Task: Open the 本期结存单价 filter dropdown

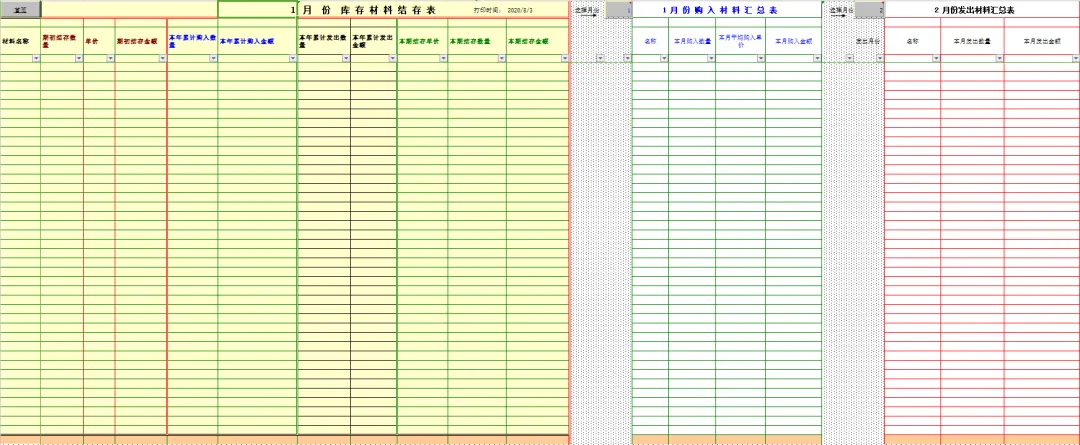Action: (443, 59)
